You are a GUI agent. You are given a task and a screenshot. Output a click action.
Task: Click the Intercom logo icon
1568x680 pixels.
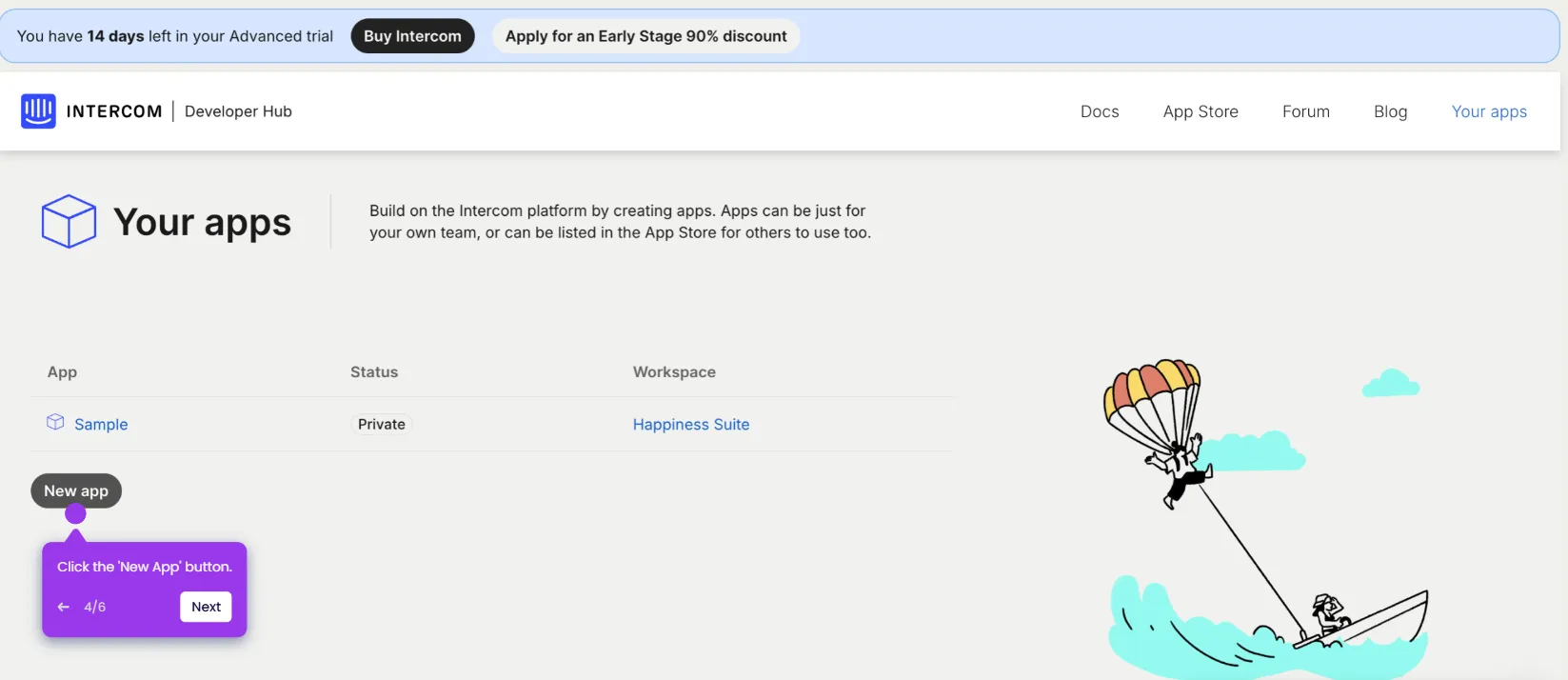(38, 111)
